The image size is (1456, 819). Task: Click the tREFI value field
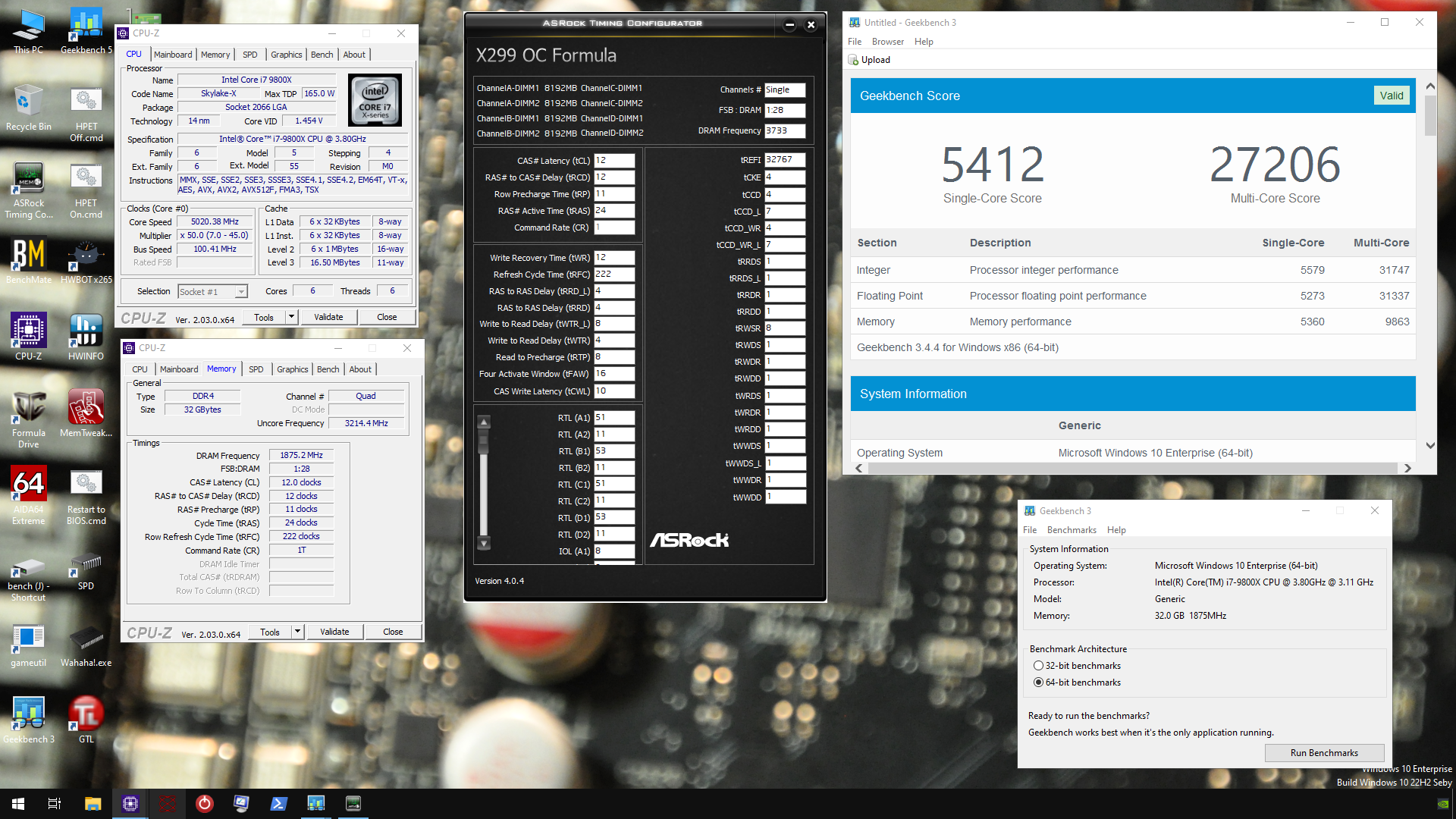(x=785, y=160)
